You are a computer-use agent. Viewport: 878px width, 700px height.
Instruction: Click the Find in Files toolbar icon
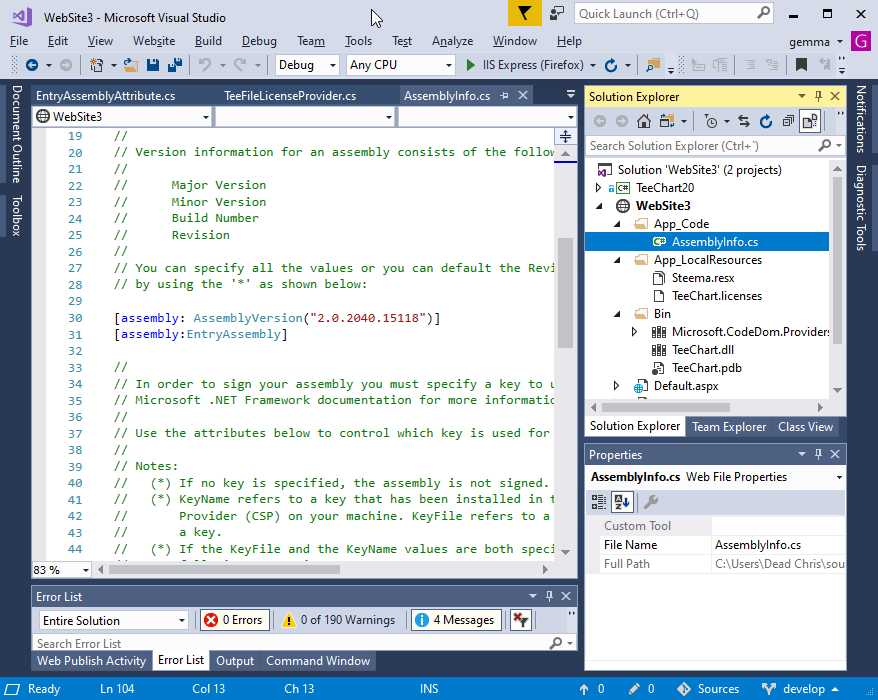[x=652, y=65]
